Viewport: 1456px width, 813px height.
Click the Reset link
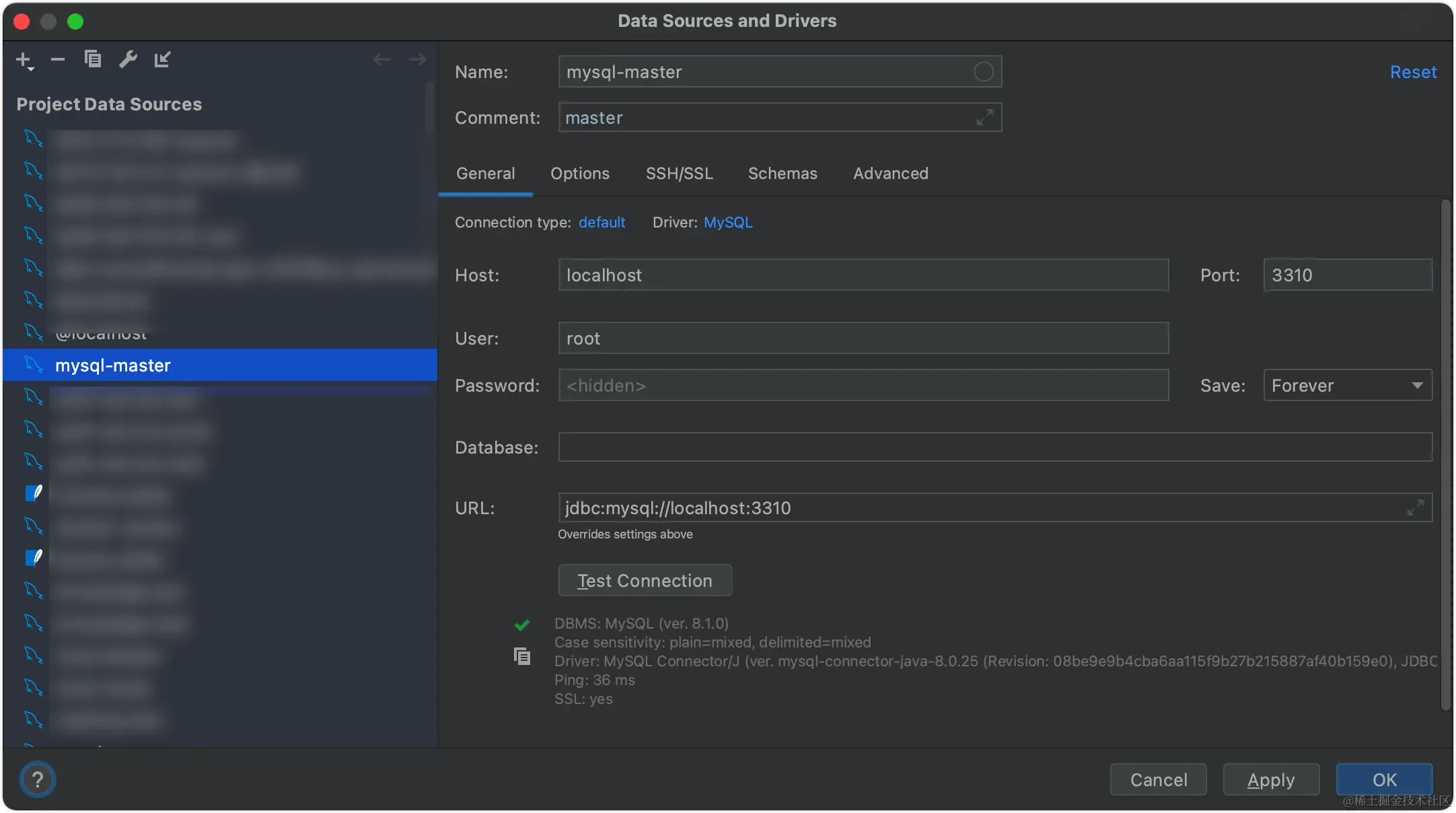tap(1413, 72)
